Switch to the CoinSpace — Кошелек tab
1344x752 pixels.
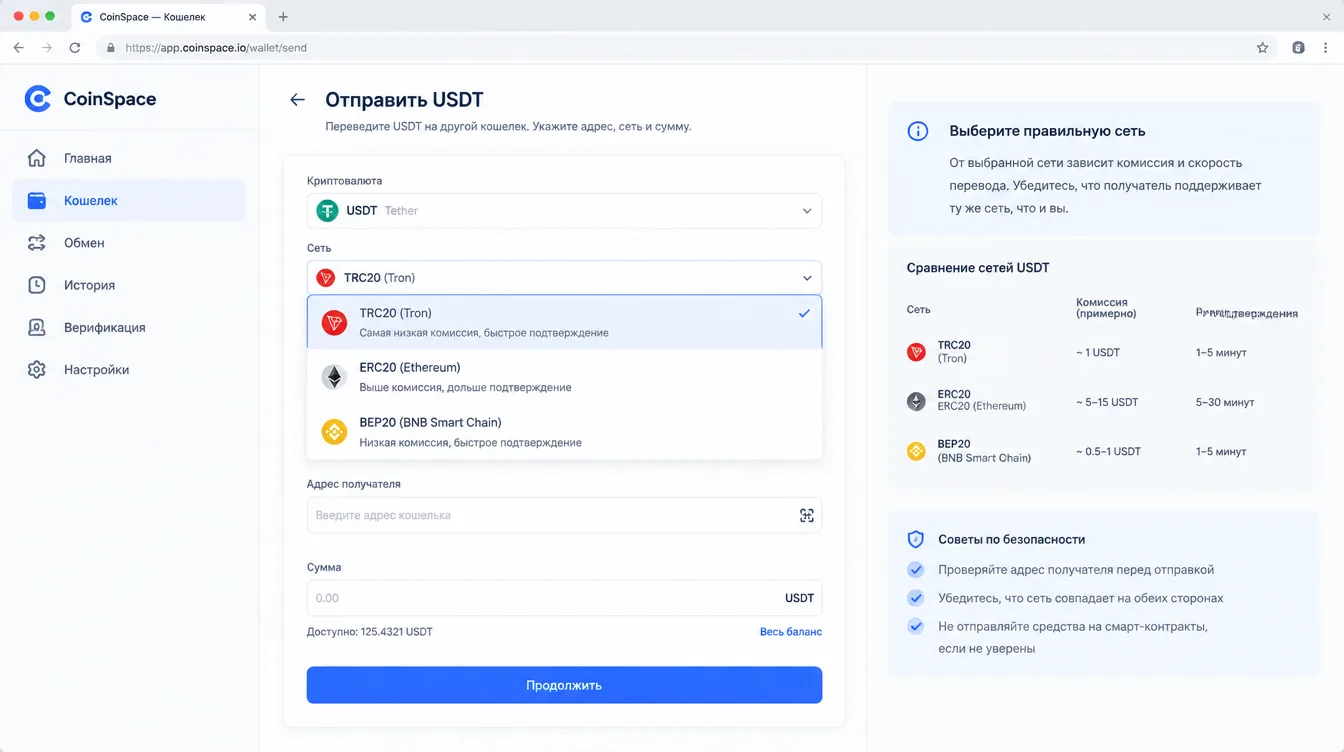coord(168,17)
